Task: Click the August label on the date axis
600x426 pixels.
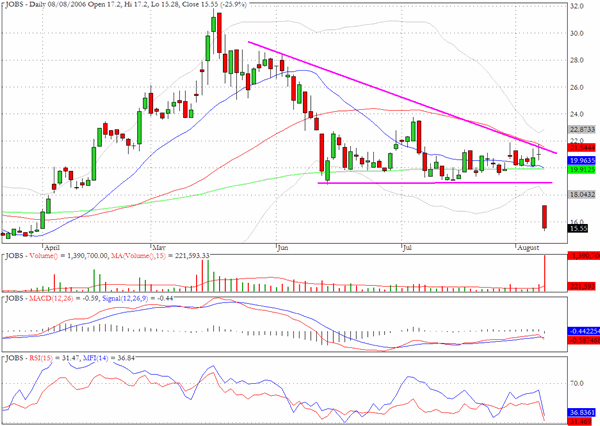Action: coord(528,248)
